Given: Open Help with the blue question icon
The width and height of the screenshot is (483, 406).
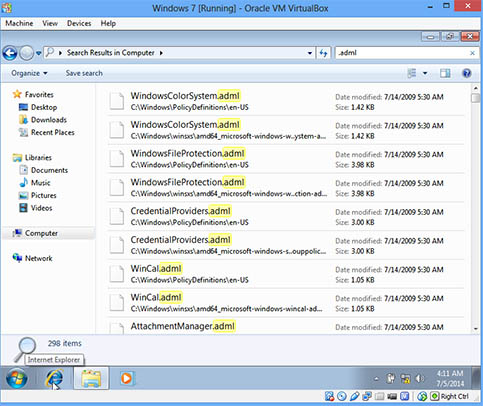Looking at the screenshot, I should tap(467, 73).
